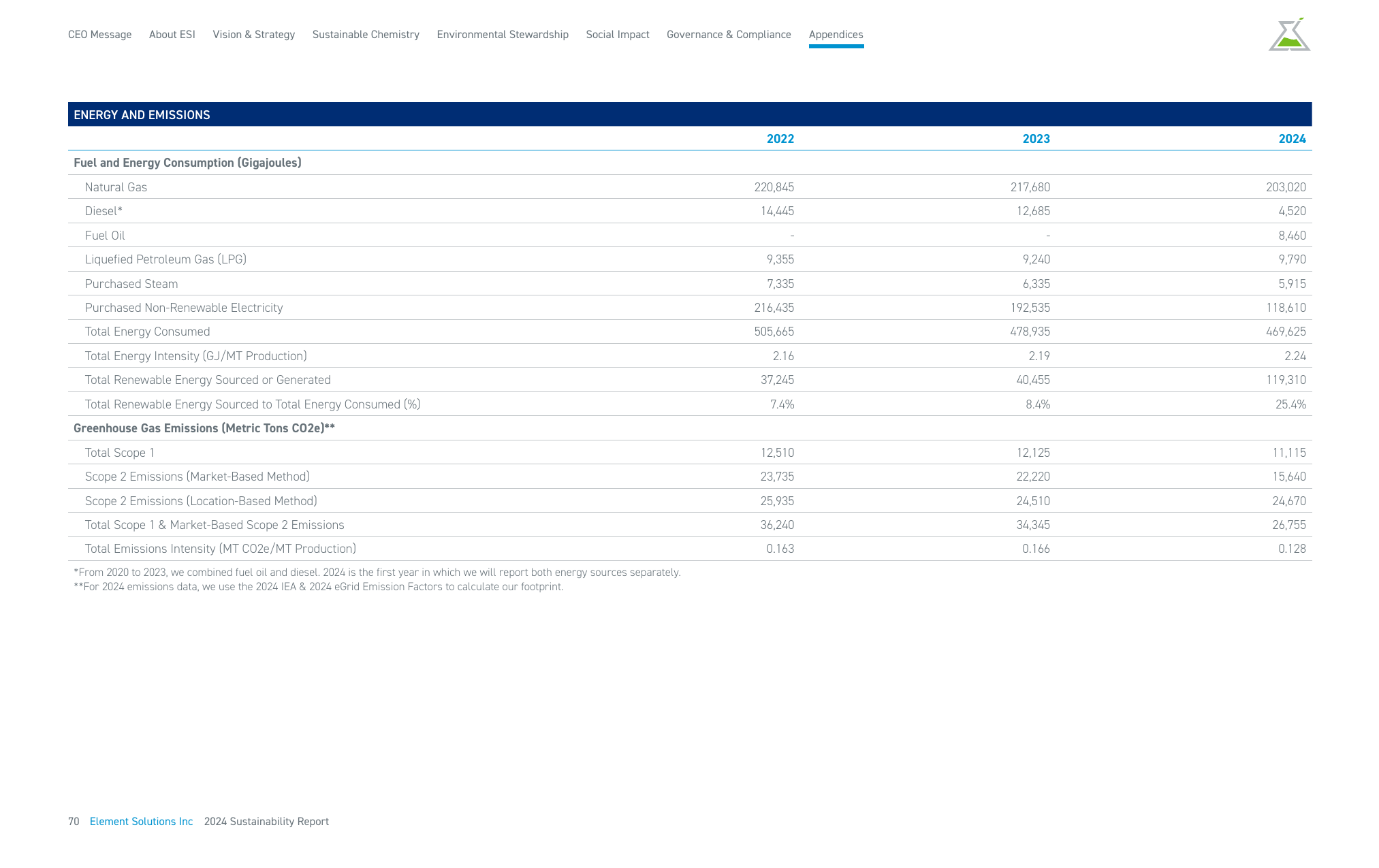This screenshot has width=1379, height=868.
Task: Click the 2022 column header
Action: [780, 139]
